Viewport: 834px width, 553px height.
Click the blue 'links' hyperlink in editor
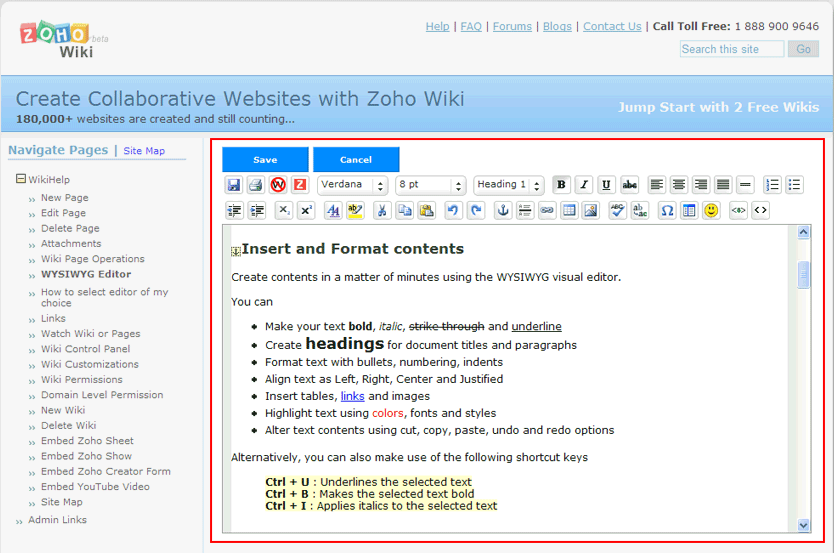[x=352, y=396]
